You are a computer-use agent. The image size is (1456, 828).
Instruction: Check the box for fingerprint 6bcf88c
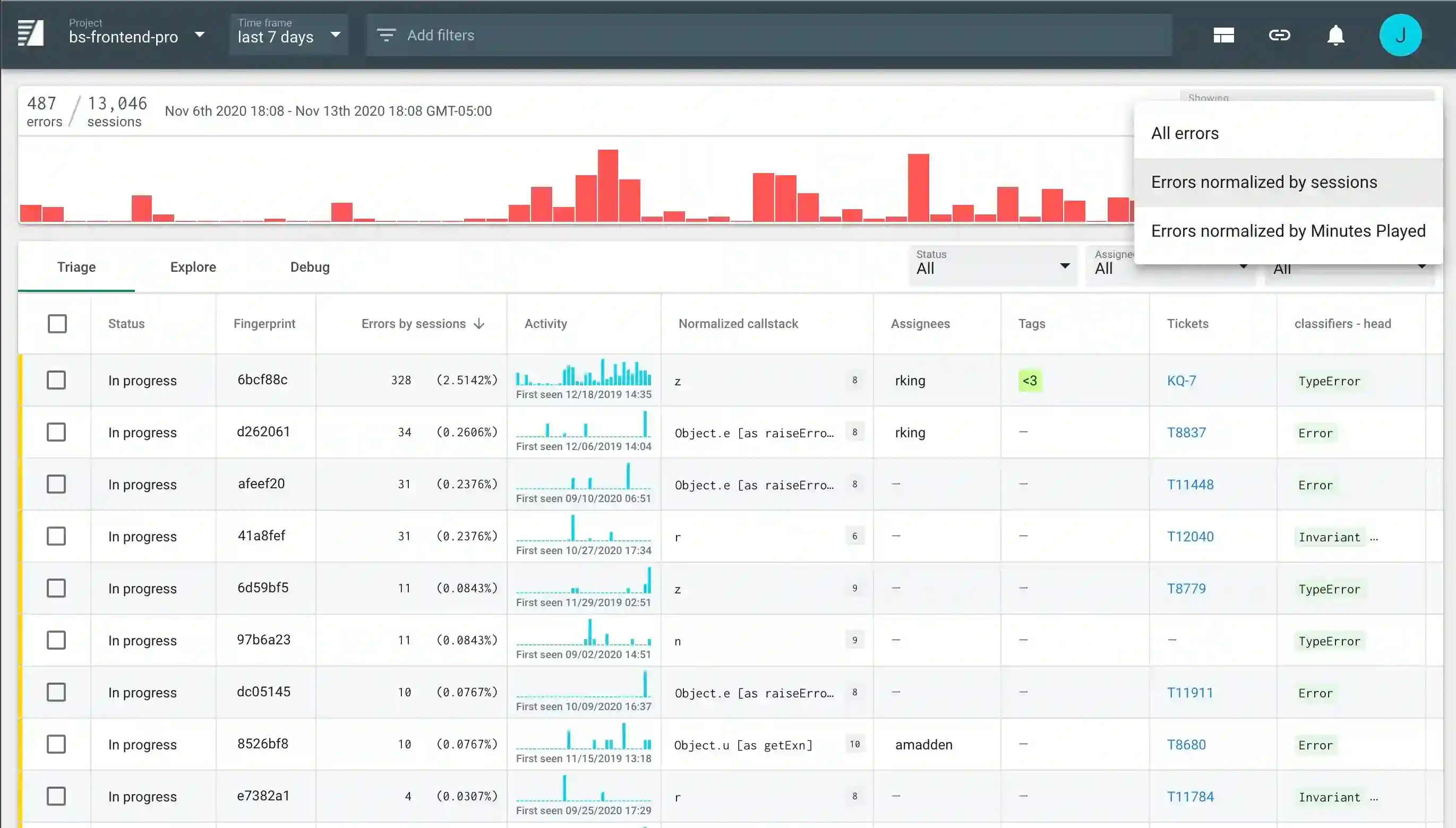click(56, 381)
